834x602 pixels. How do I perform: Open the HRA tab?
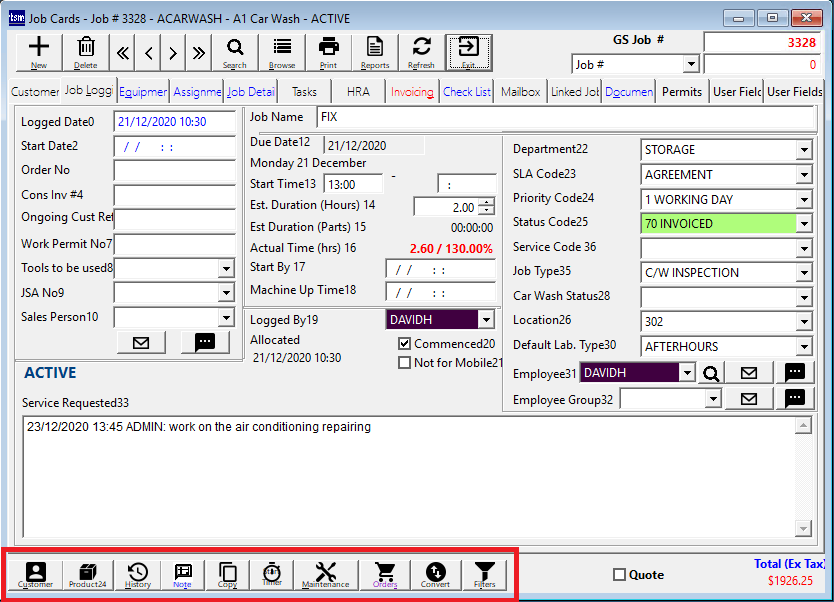[358, 91]
